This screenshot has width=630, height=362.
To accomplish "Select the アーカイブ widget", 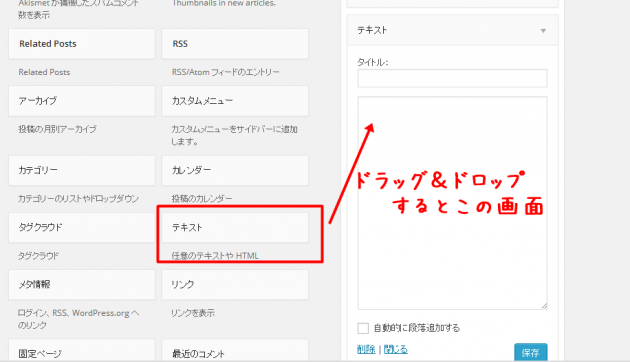I will point(82,101).
